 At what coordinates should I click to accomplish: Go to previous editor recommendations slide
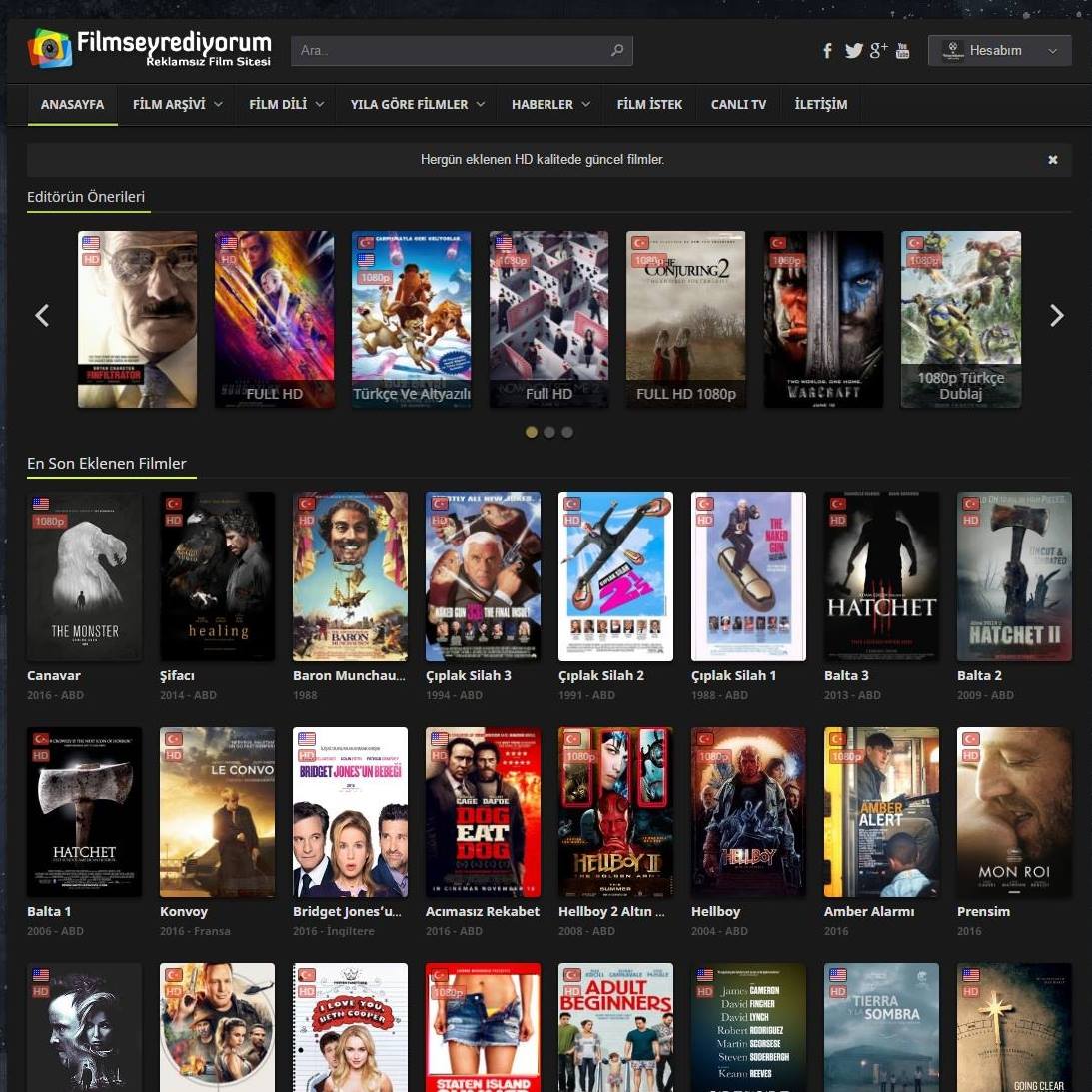click(x=43, y=315)
